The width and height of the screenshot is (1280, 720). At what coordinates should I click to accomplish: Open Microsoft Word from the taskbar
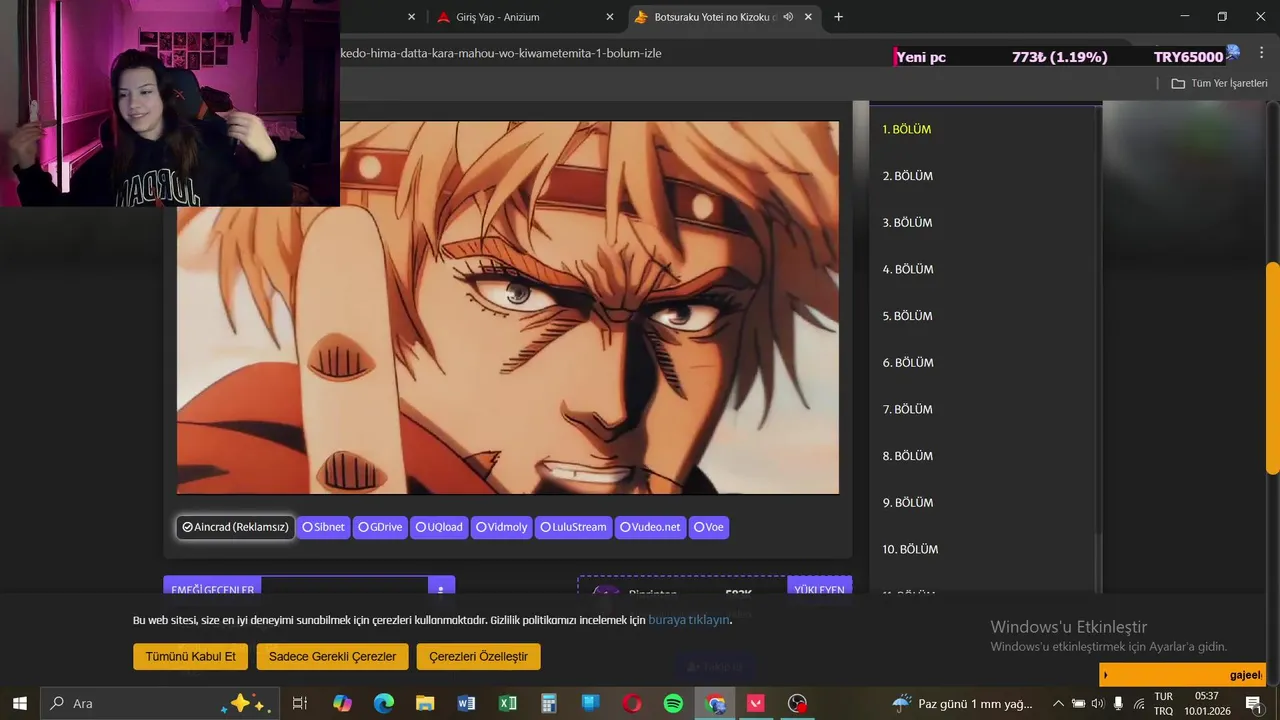[466, 703]
